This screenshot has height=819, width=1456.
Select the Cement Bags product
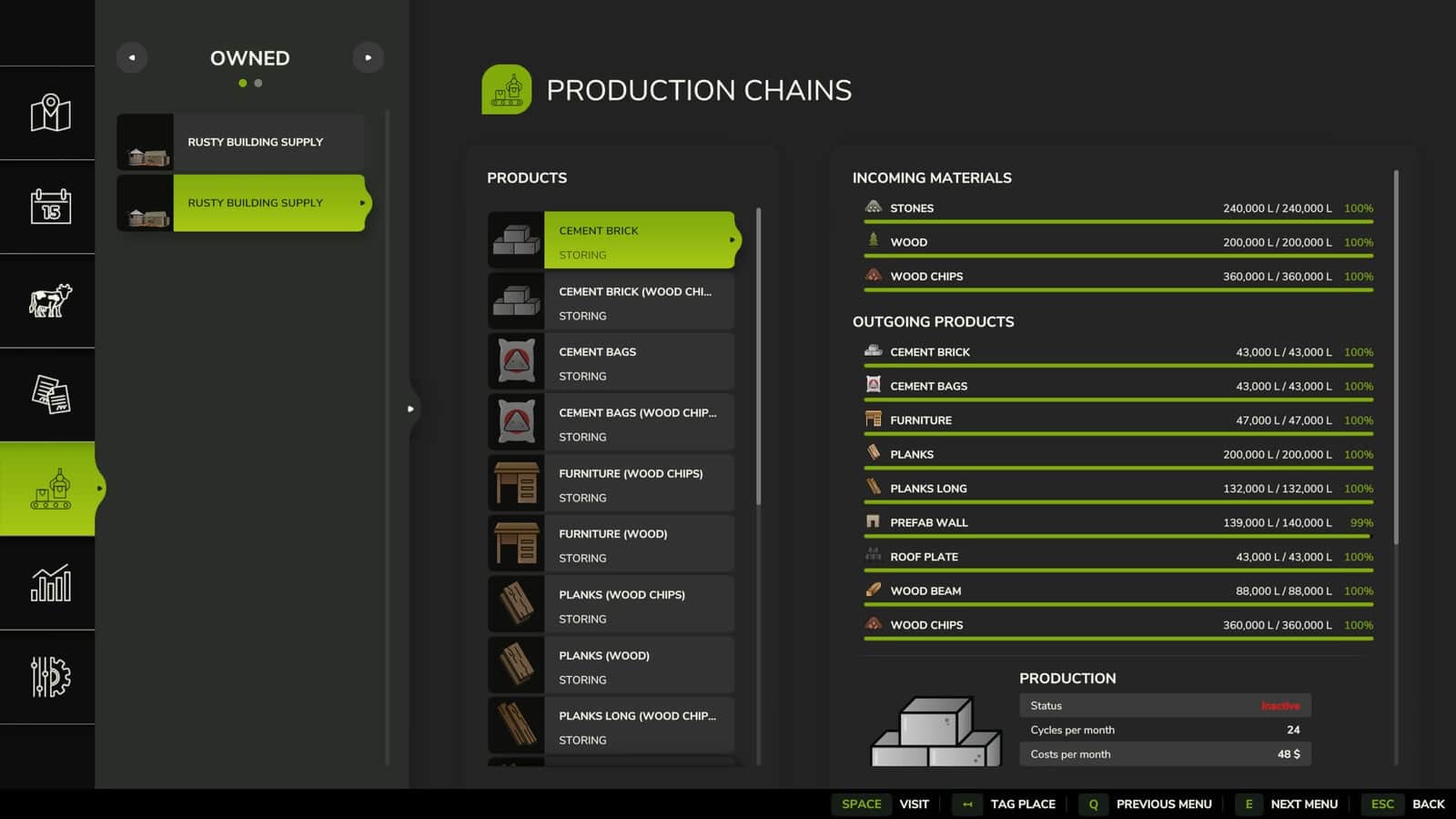point(611,362)
